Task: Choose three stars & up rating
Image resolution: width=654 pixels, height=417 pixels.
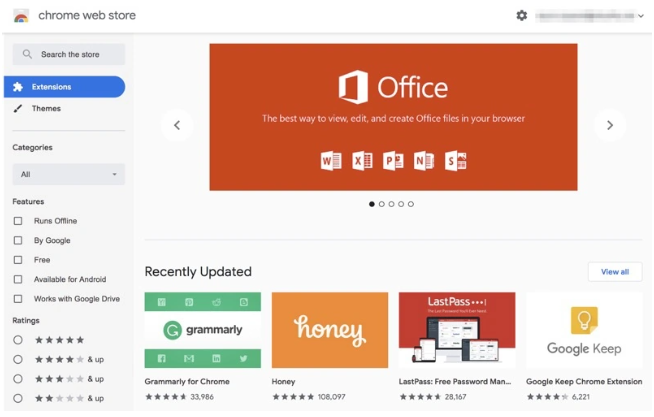Action: click(18, 379)
